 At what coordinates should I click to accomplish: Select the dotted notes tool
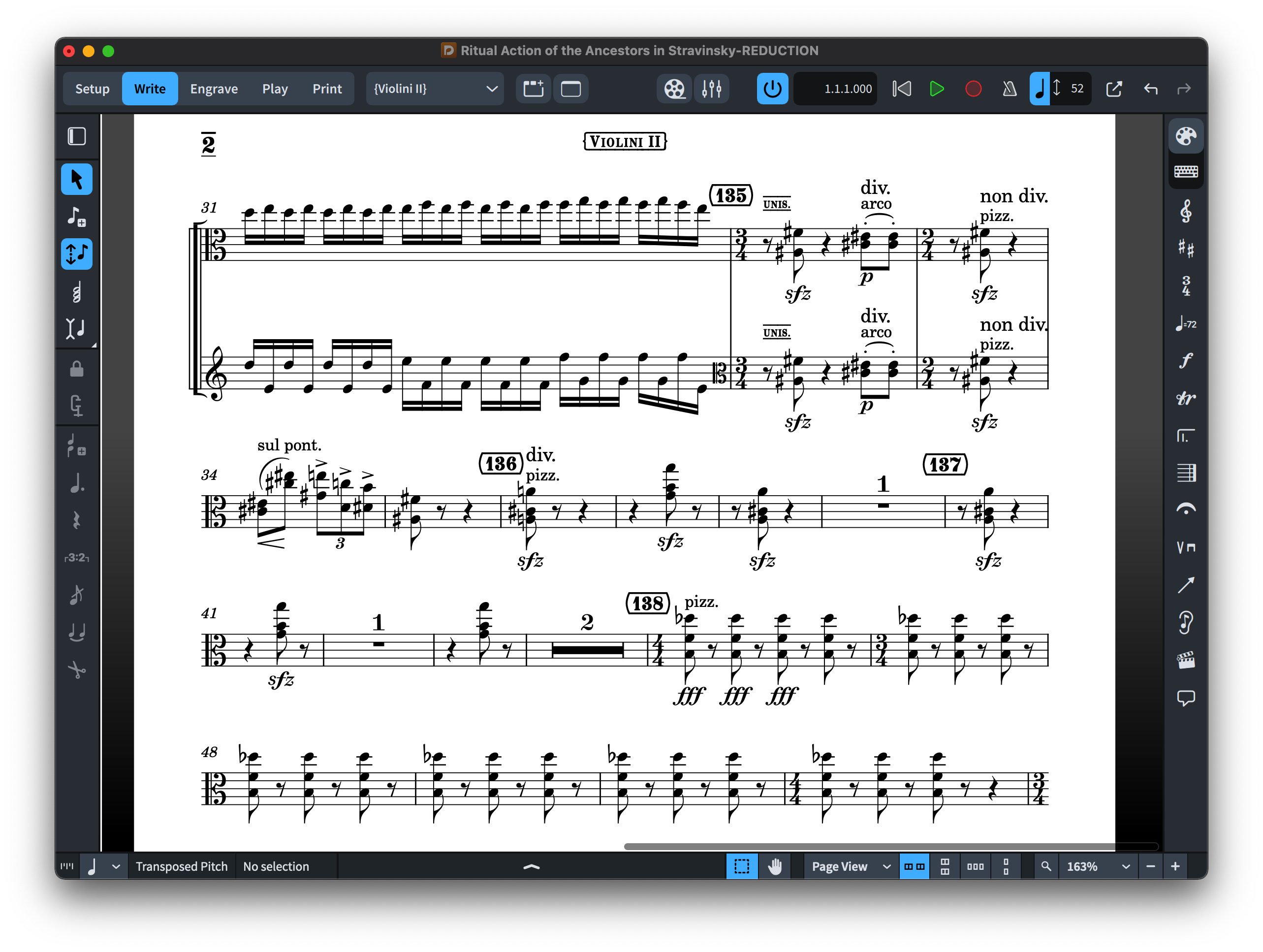click(76, 483)
